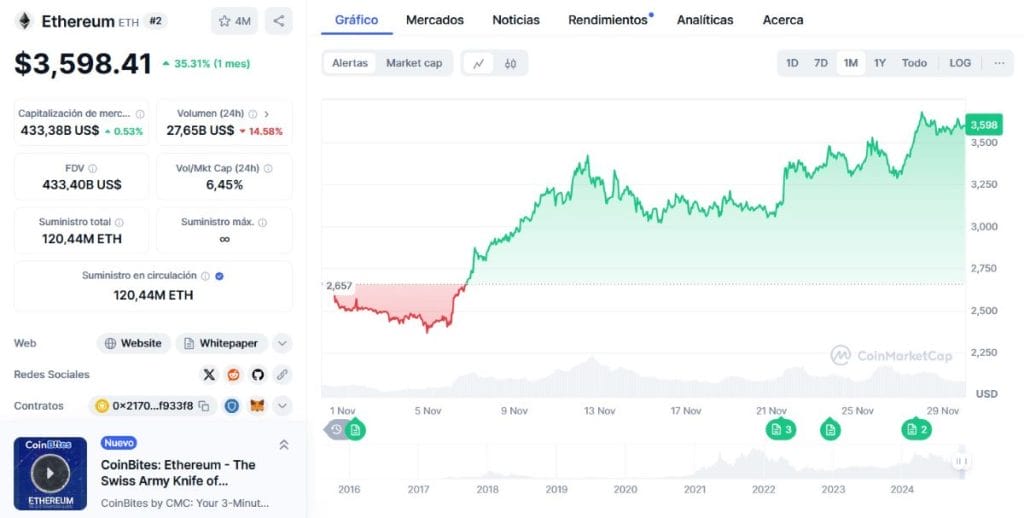Open CoinBites: Ethereum article title
The image size is (1024, 518).
coord(178,473)
